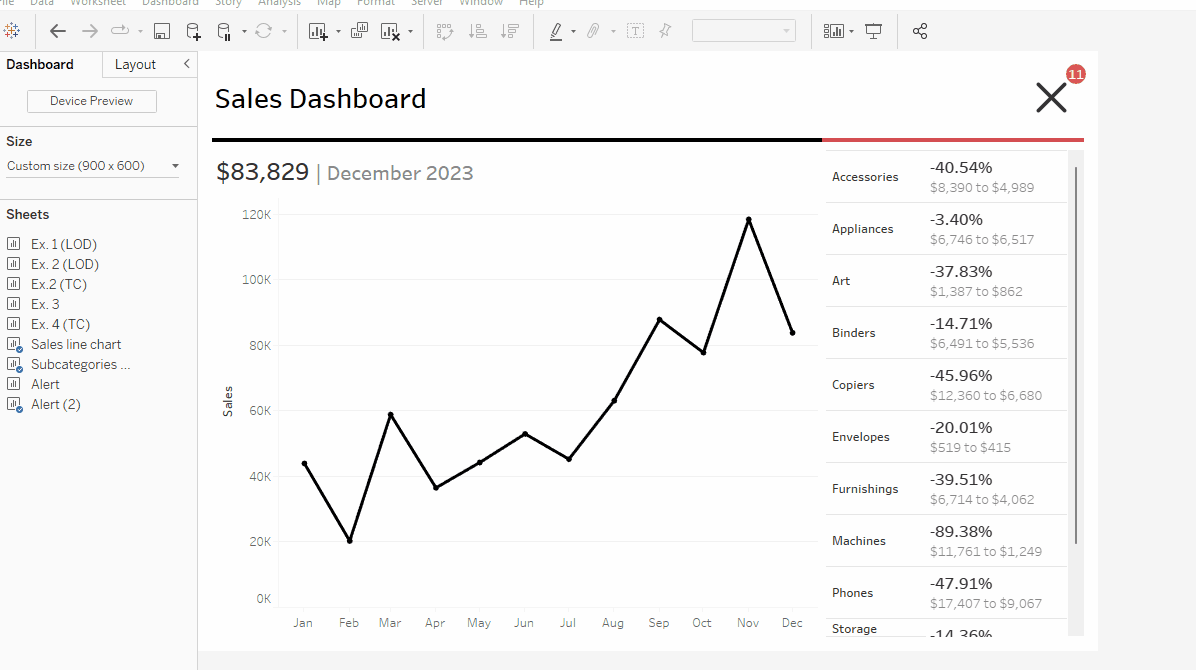Select the Dashboard tab
Screen dimensions: 1196x670
(x=40, y=64)
